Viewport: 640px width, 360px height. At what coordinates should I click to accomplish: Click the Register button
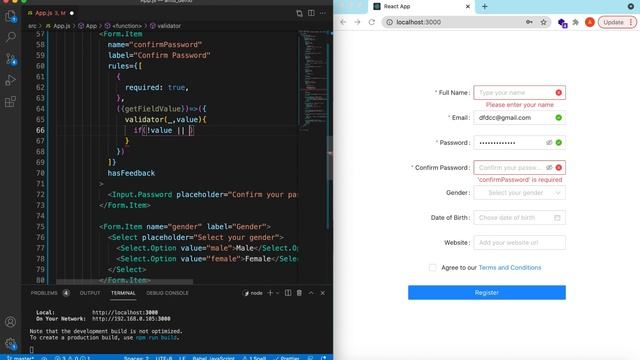487,292
